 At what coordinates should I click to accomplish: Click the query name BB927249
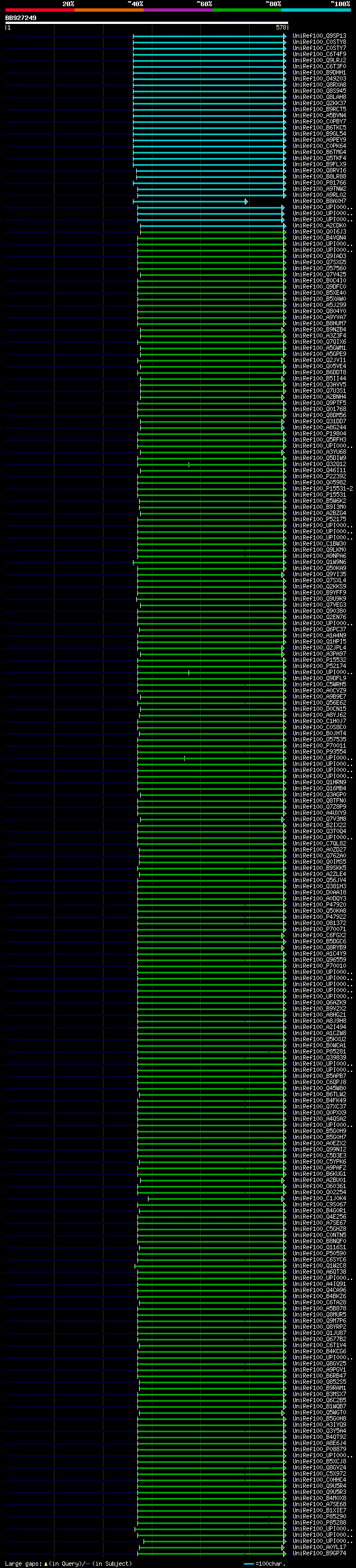21,18
